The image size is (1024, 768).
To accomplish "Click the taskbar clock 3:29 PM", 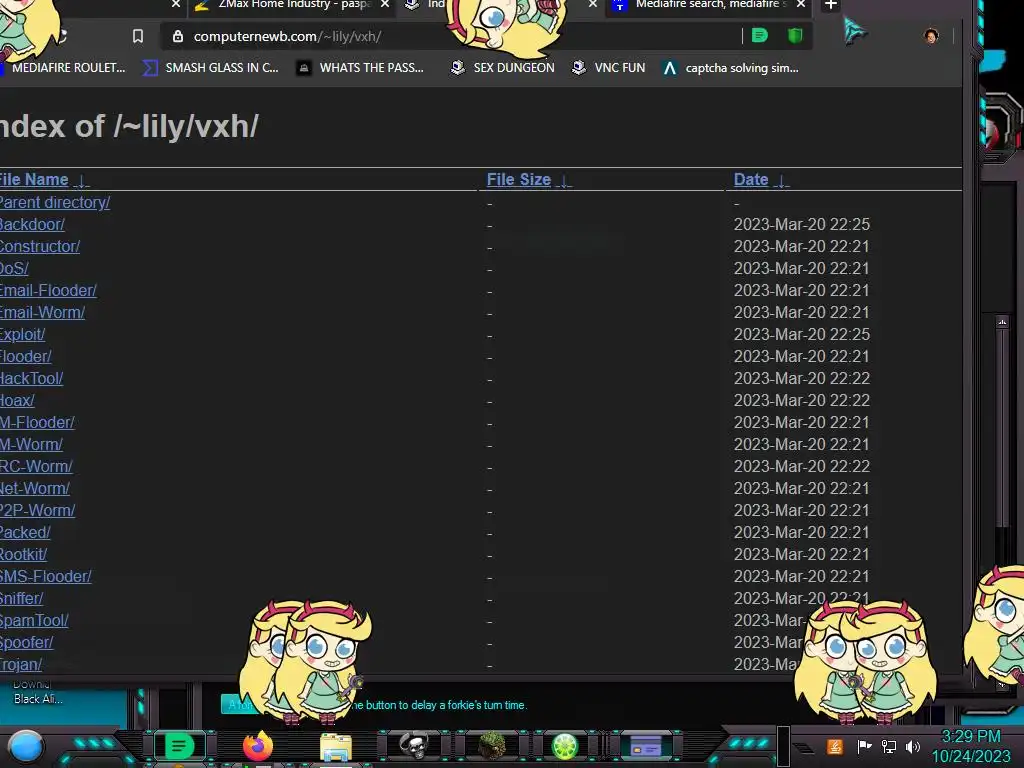I will point(970,737).
